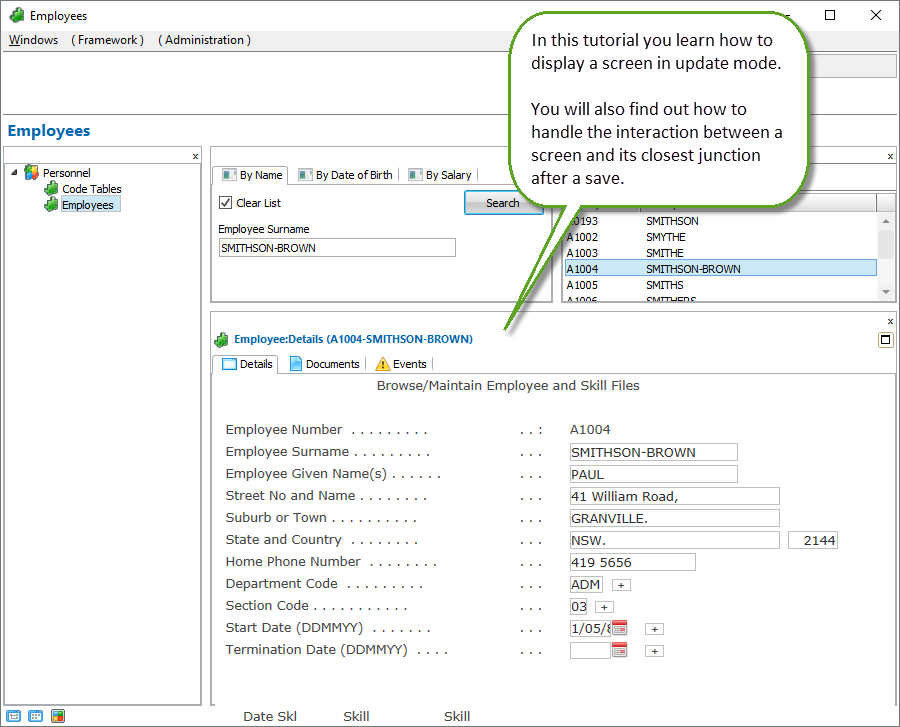Image resolution: width=900 pixels, height=727 pixels.
Task: Click State field NSW.
Action: click(675, 541)
